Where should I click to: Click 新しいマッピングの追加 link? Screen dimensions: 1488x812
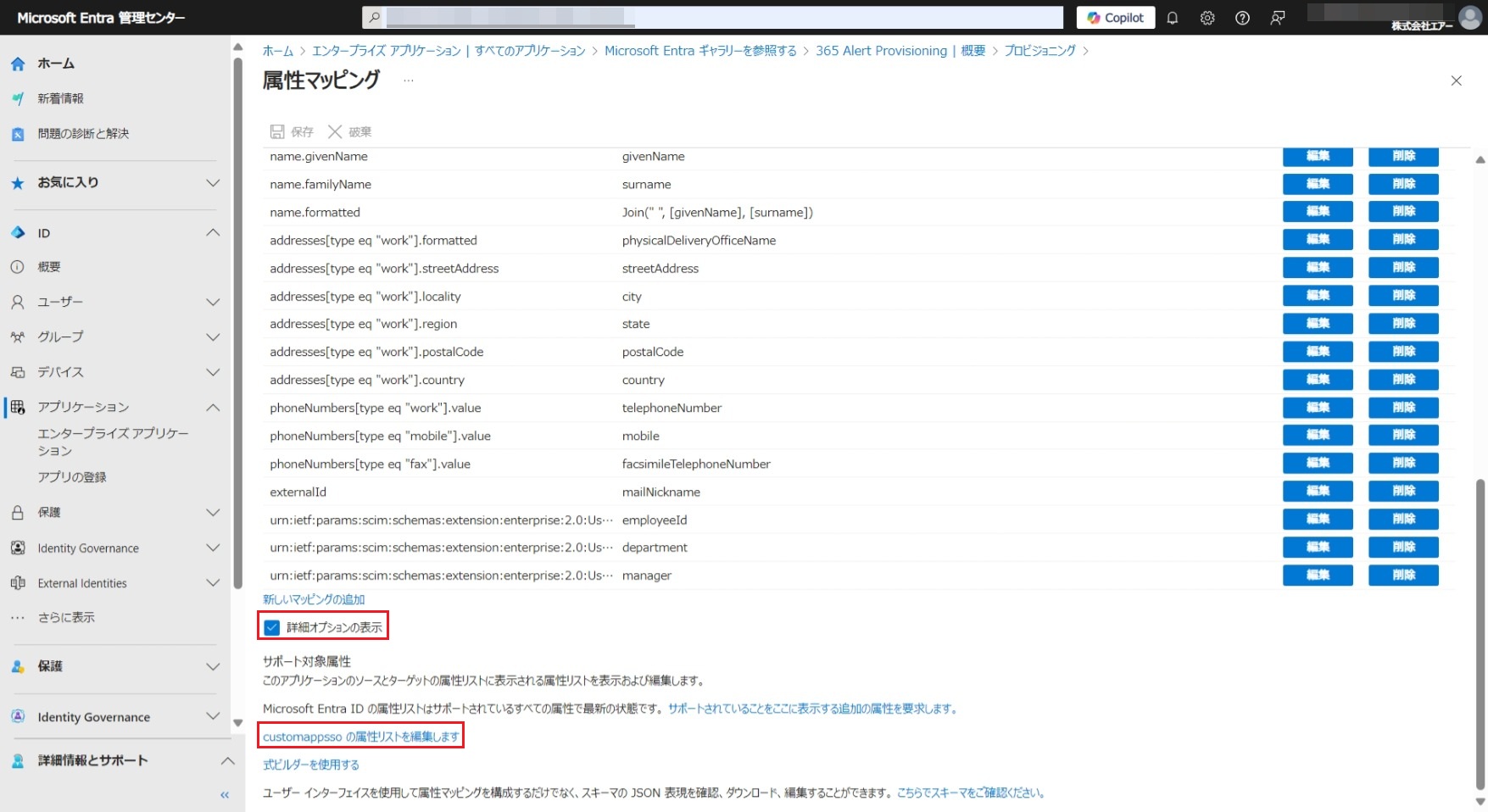[x=314, y=599]
